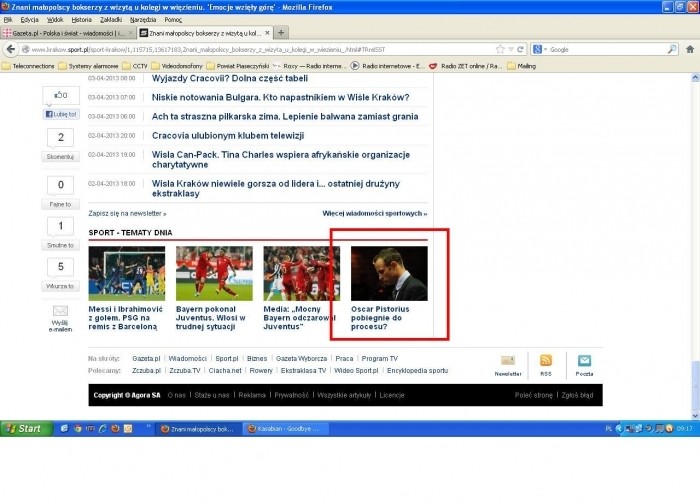Open a new browser tab with plus
700x504 pixels.
click(281, 32)
